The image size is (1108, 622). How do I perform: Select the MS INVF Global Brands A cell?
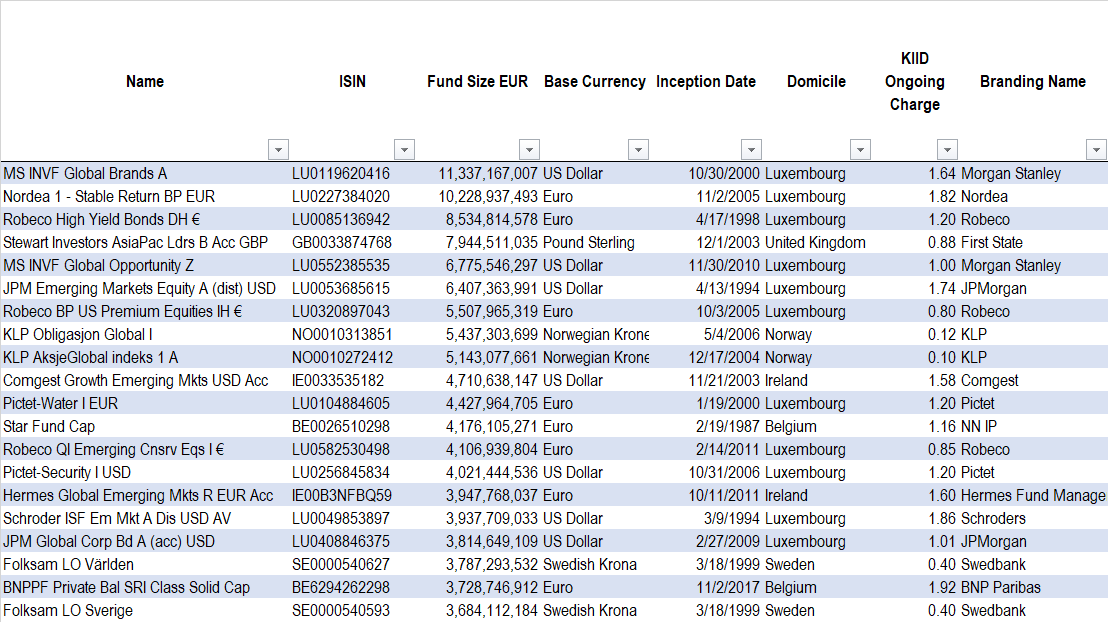coord(85,174)
